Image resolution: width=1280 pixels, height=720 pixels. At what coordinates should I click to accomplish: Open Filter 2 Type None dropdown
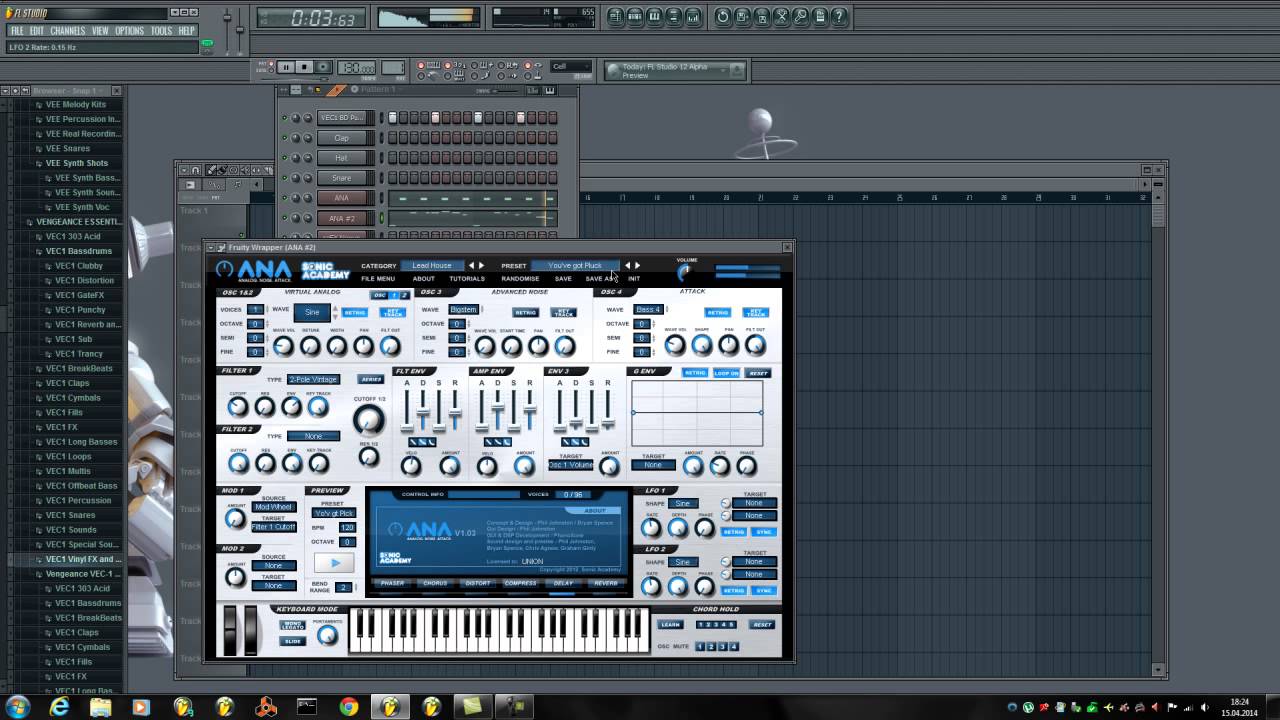[x=313, y=436]
